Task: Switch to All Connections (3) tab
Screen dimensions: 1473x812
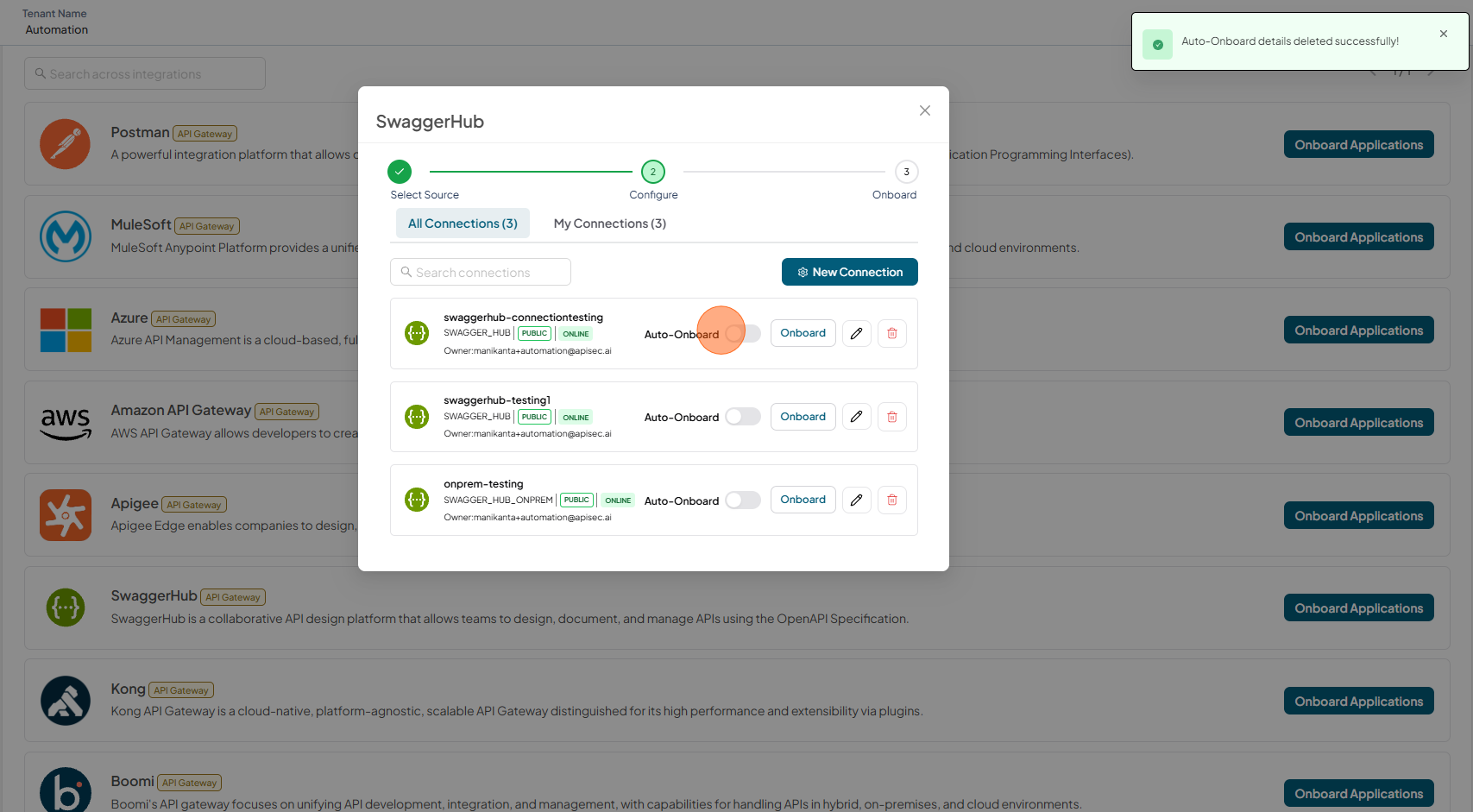Action: pyautogui.click(x=463, y=223)
